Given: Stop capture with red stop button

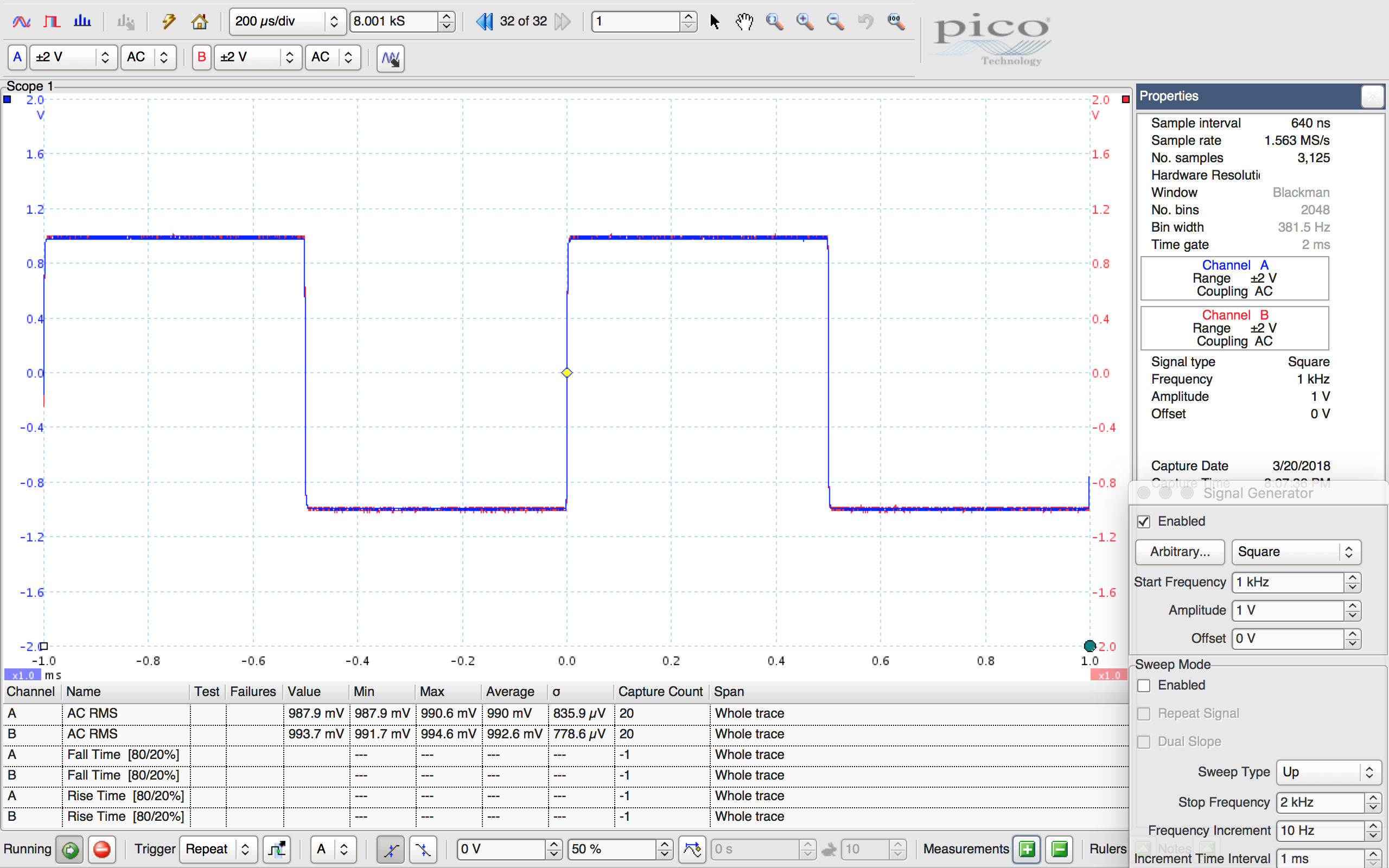Looking at the screenshot, I should click(102, 849).
